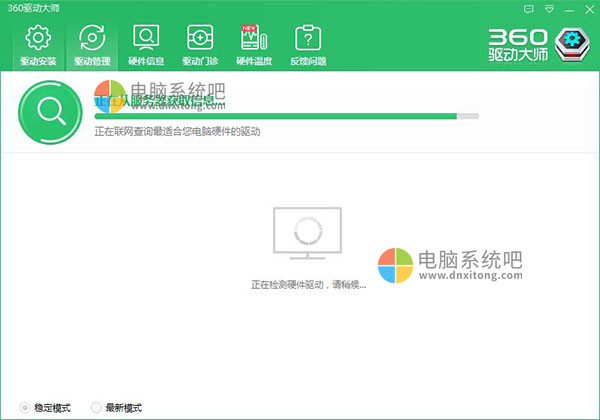Open 驱动门诊 first-aid icon
The width and height of the screenshot is (600, 420).
tap(200, 45)
